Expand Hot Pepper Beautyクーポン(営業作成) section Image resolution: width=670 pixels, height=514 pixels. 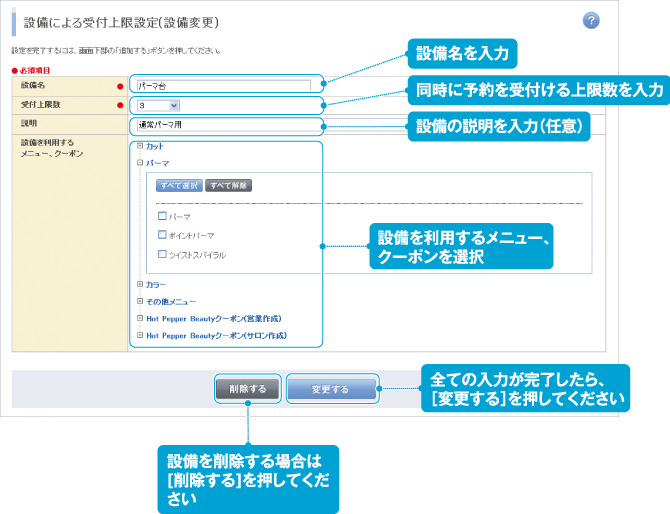click(x=140, y=319)
